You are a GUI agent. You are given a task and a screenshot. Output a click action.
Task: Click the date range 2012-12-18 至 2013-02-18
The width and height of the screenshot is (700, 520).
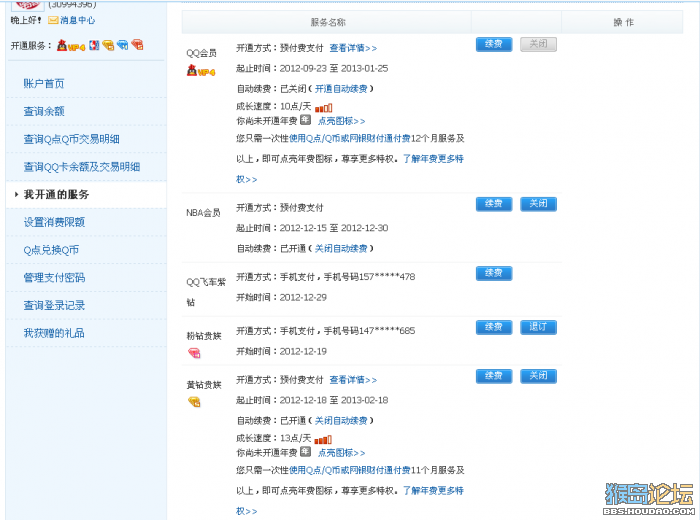point(333,400)
